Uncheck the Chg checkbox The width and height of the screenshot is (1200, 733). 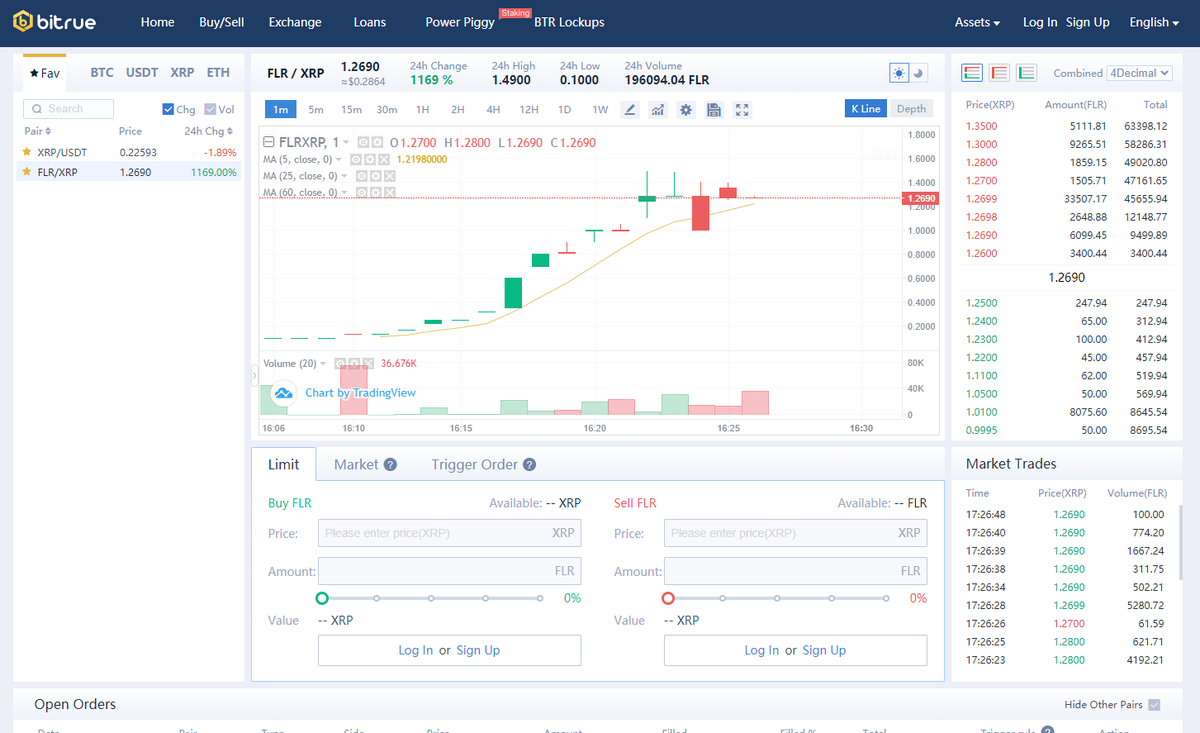click(x=168, y=109)
